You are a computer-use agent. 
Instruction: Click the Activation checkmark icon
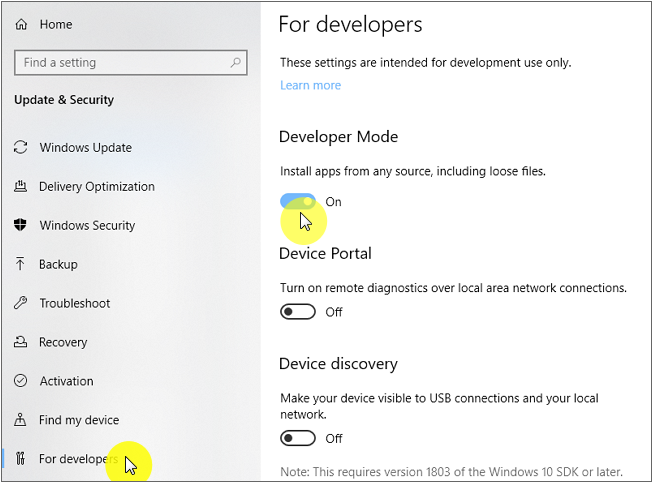point(20,382)
